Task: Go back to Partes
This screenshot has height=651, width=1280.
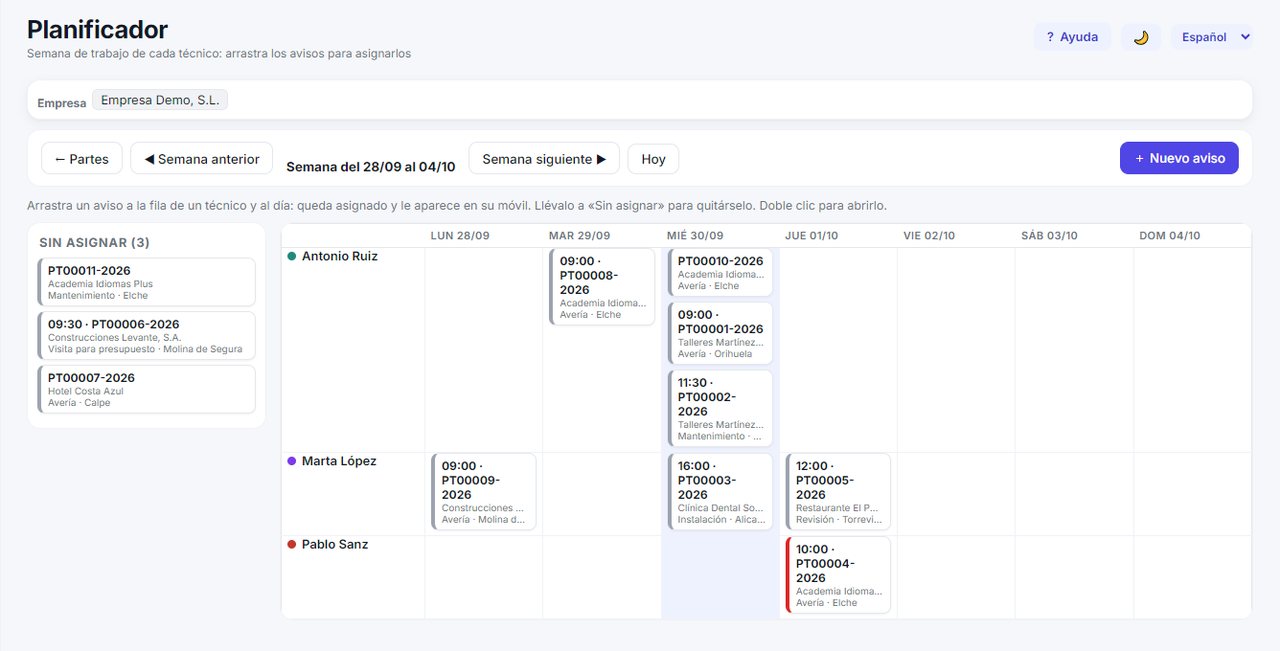Action: tap(82, 159)
